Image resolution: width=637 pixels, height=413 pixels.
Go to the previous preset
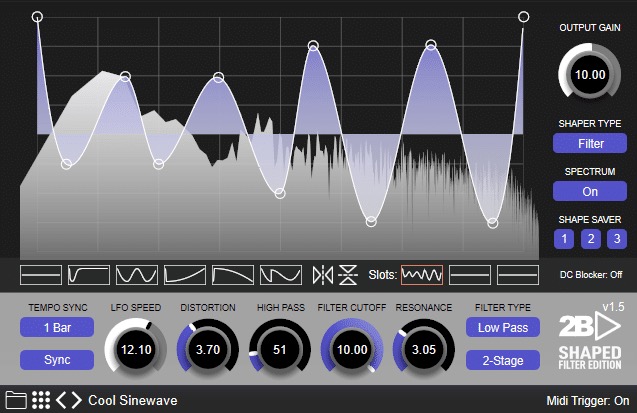point(61,400)
